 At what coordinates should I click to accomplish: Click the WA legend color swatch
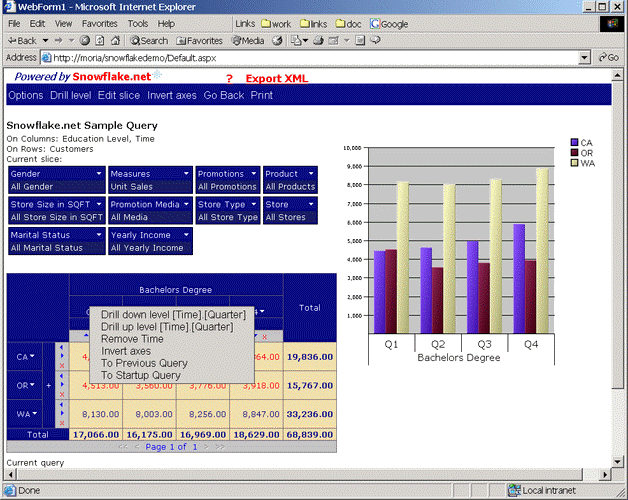pyautogui.click(x=574, y=163)
